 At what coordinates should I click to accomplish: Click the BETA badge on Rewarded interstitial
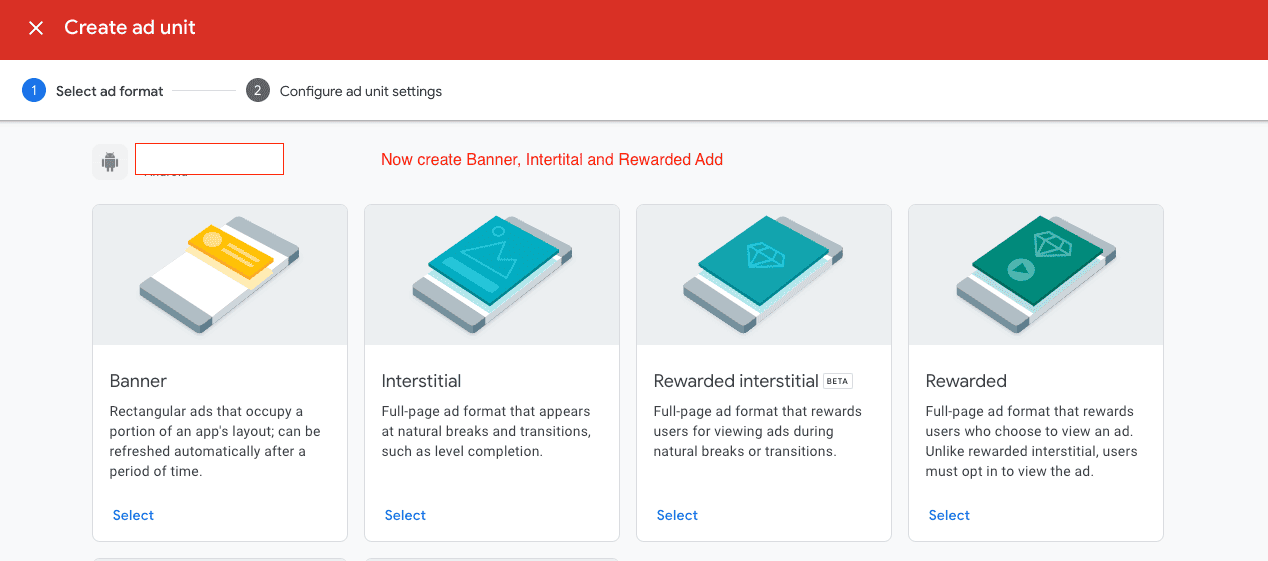click(x=837, y=381)
